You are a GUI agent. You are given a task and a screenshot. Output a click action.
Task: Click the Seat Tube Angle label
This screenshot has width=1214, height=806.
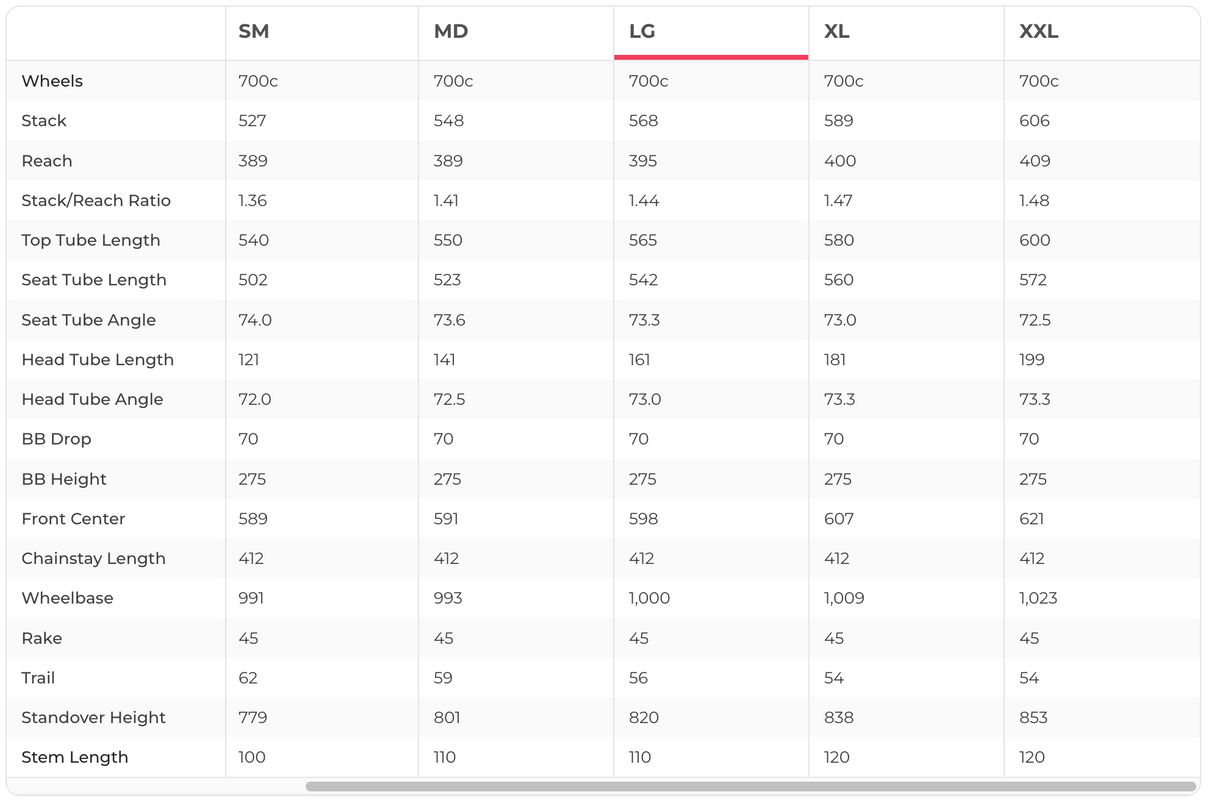89,320
